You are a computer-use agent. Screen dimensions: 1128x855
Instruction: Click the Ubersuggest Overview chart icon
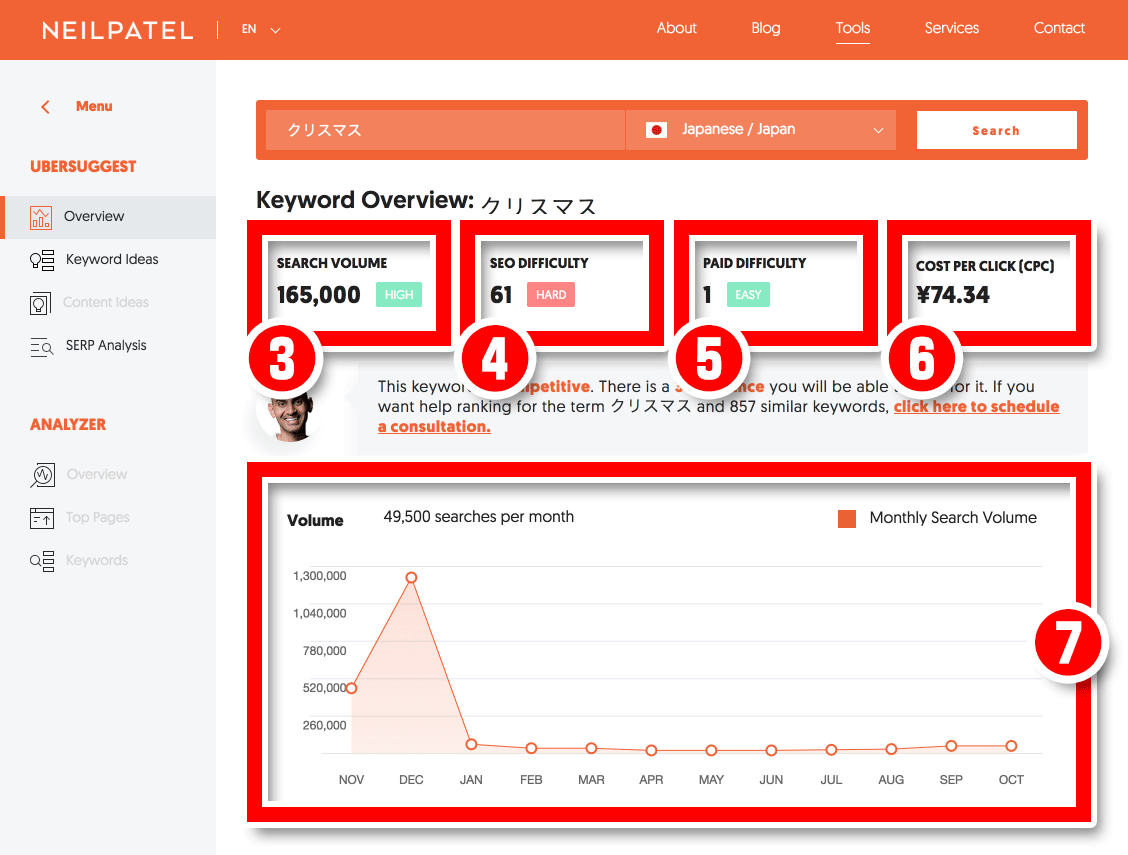41,217
